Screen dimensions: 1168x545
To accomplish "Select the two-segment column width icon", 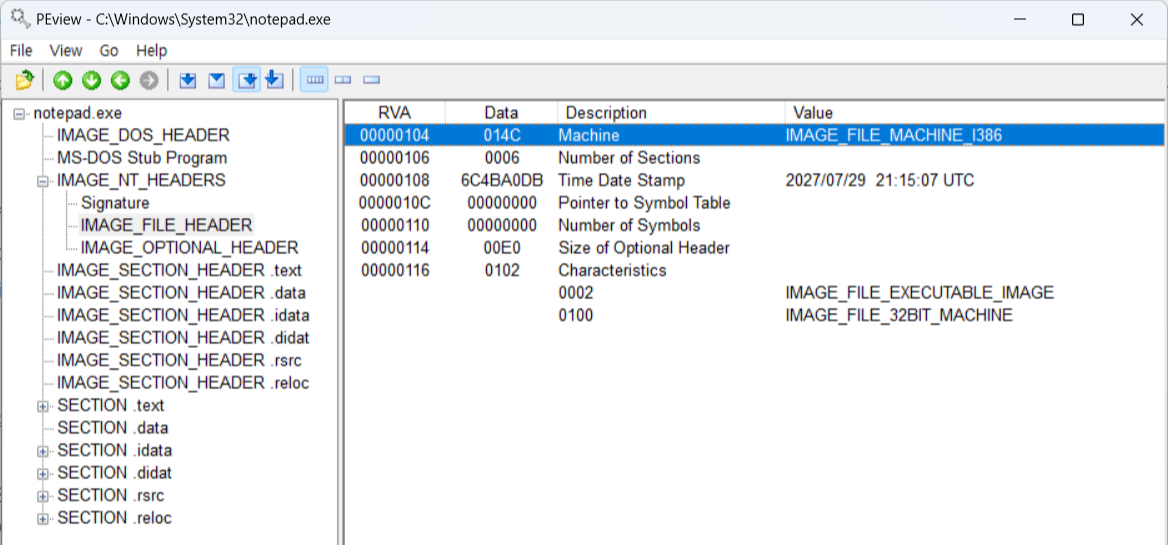I will coord(343,80).
